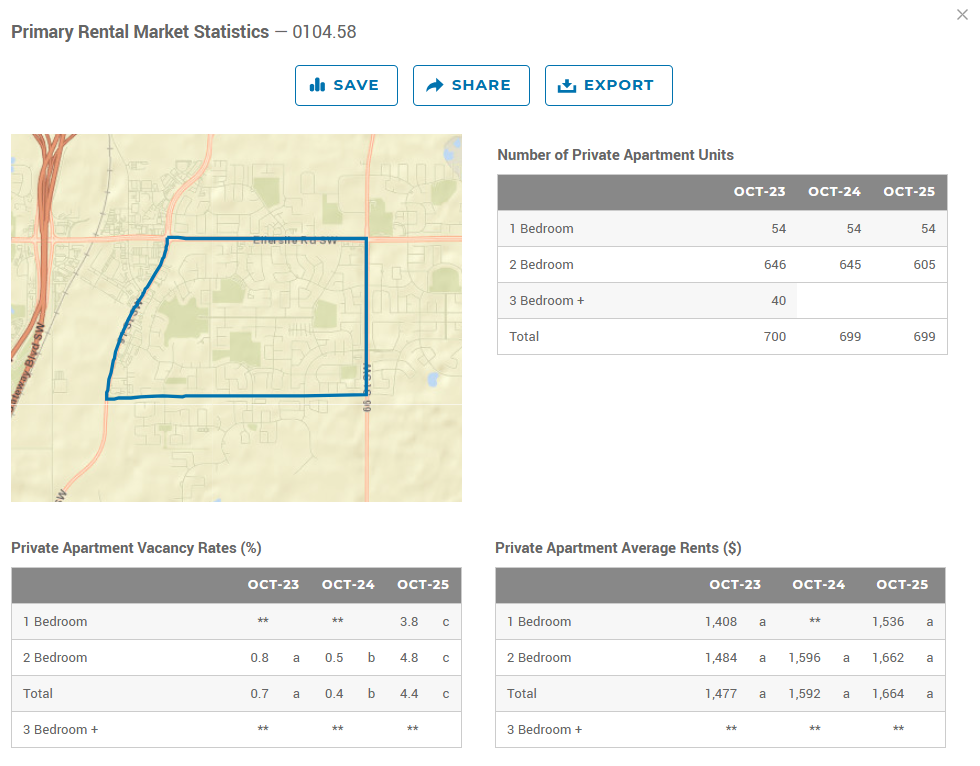This screenshot has width=980, height=766.
Task: Select OCT-24 header in Average Rents table
Action: tap(818, 585)
